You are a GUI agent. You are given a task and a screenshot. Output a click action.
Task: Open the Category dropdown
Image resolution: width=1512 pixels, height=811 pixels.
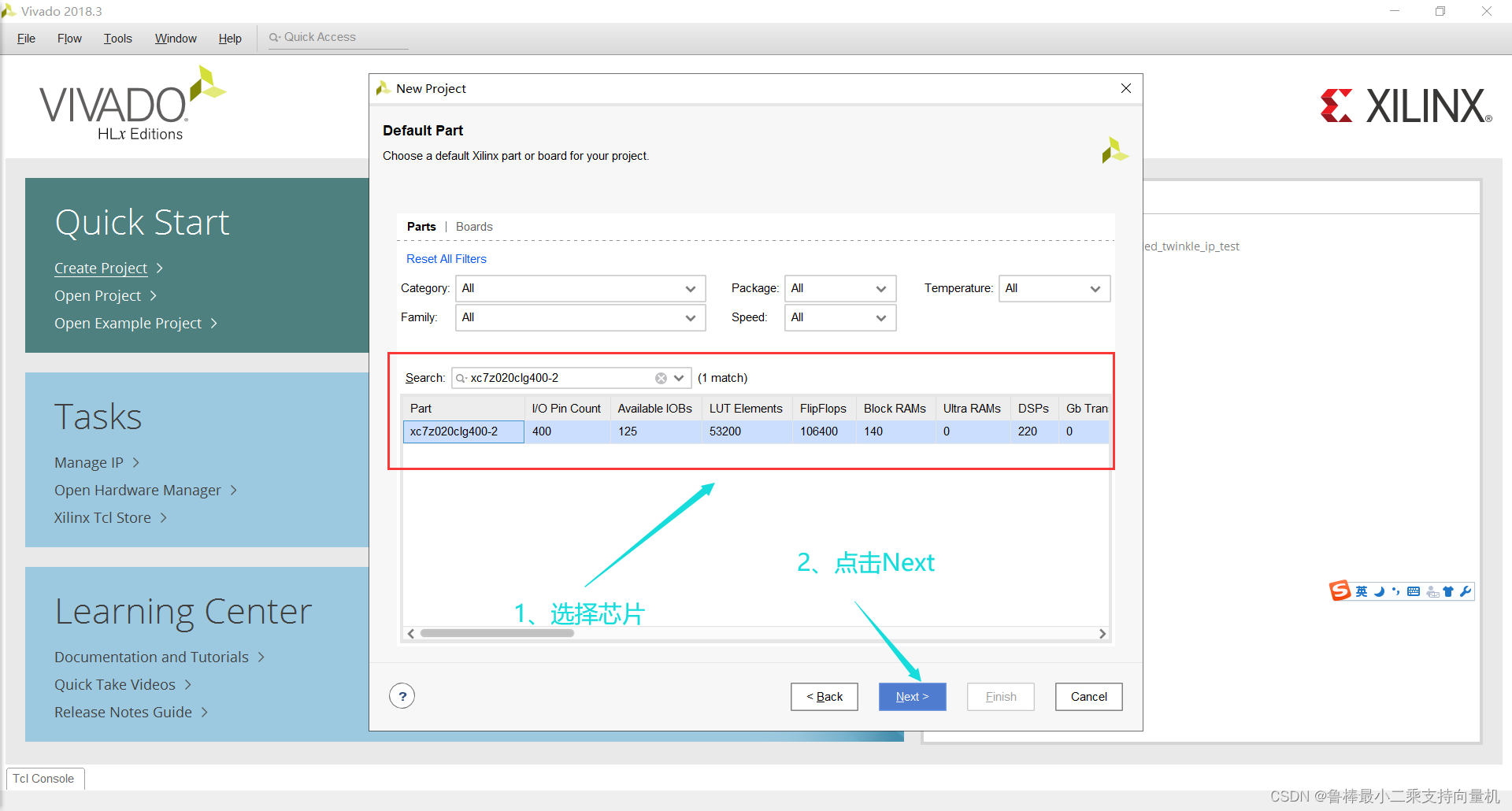point(580,288)
